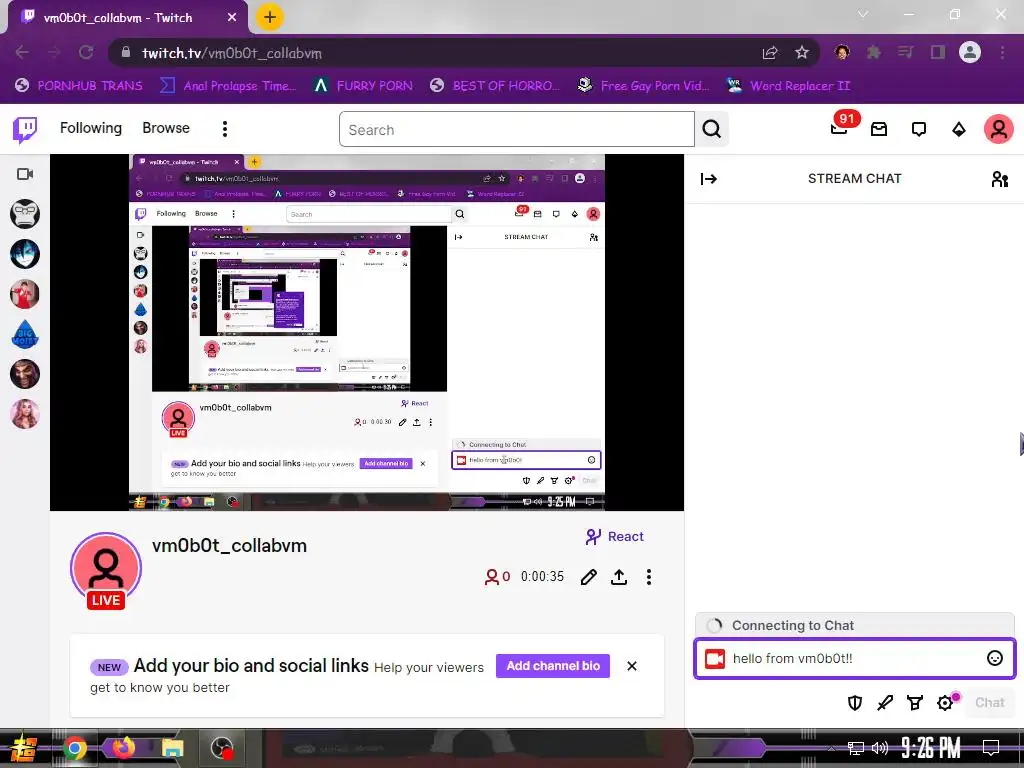Open the taskbar notification center icon
The width and height of the screenshot is (1024, 768).
point(991,748)
